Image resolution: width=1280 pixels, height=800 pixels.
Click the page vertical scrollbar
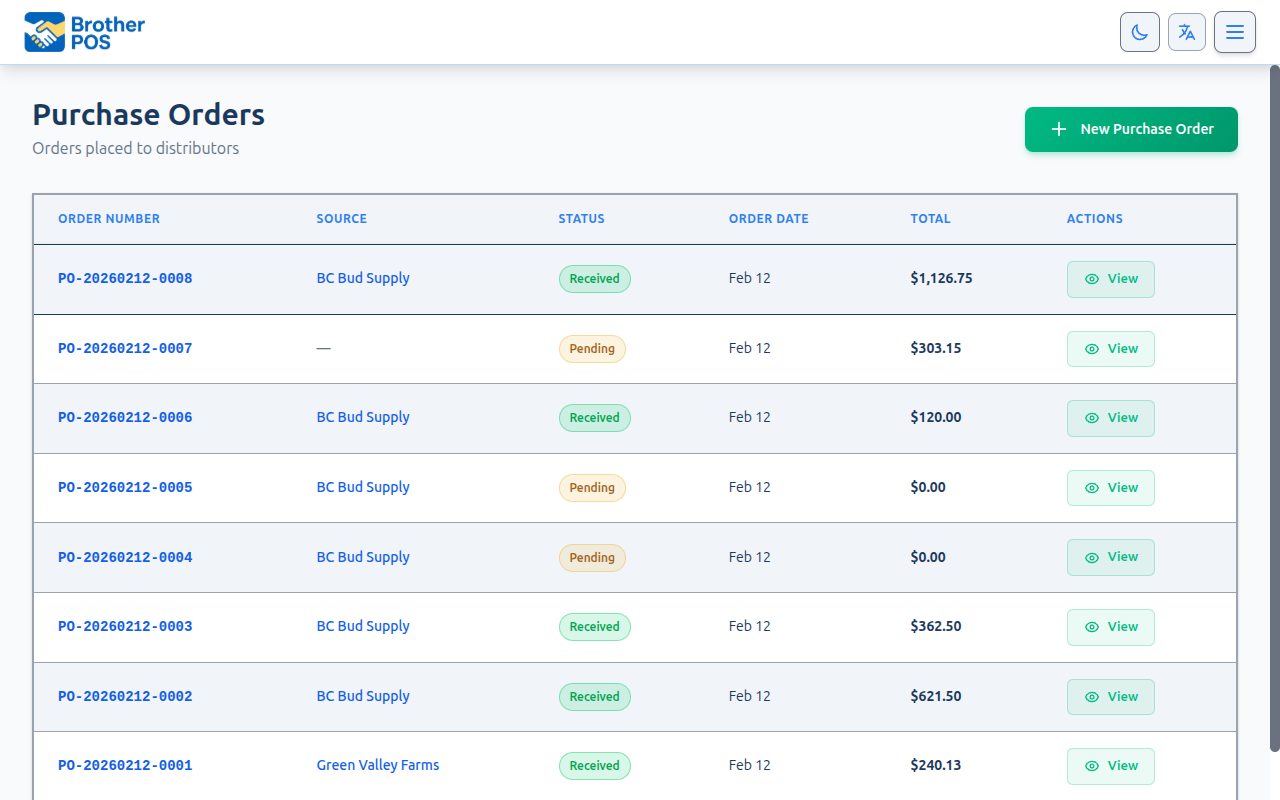coord(1274,400)
